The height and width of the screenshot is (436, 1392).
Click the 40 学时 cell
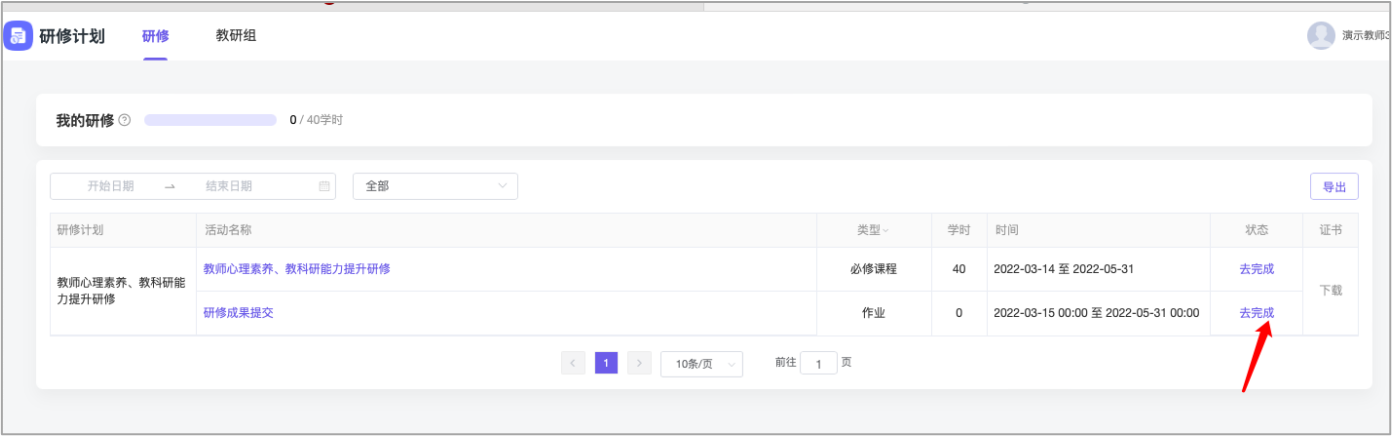[959, 269]
